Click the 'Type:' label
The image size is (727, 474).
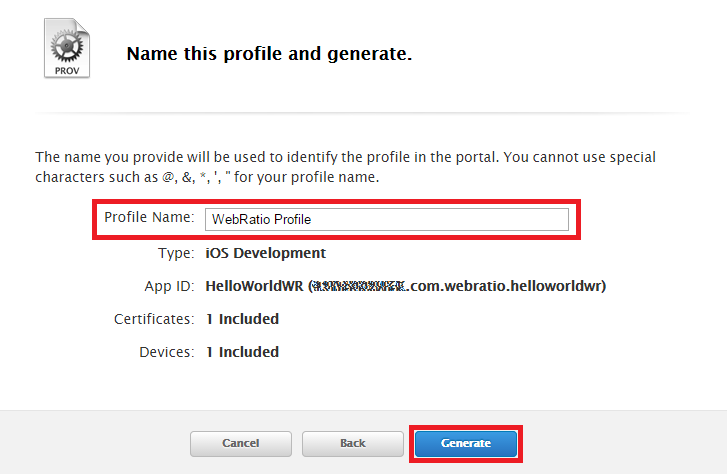point(176,253)
